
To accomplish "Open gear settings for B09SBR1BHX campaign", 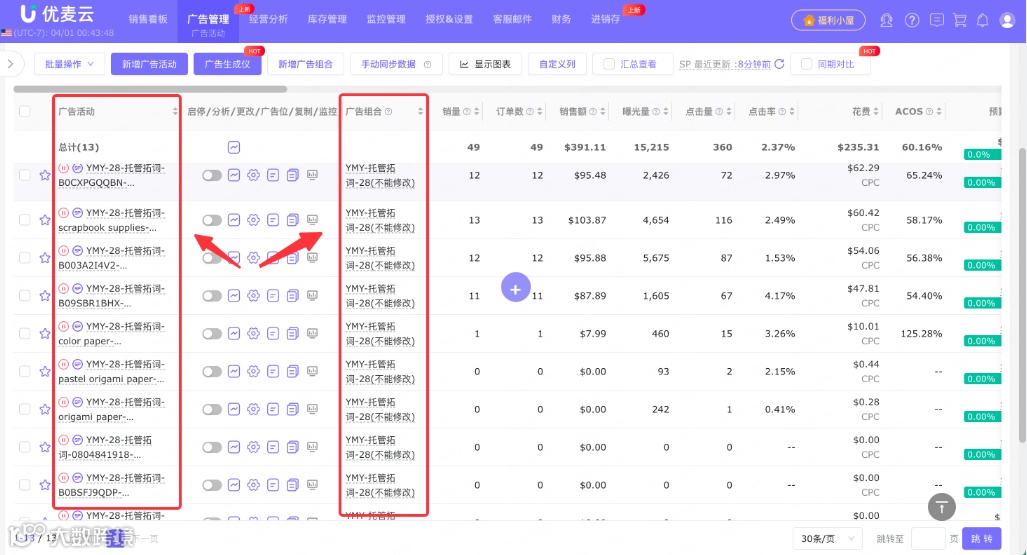I will coord(253,296).
